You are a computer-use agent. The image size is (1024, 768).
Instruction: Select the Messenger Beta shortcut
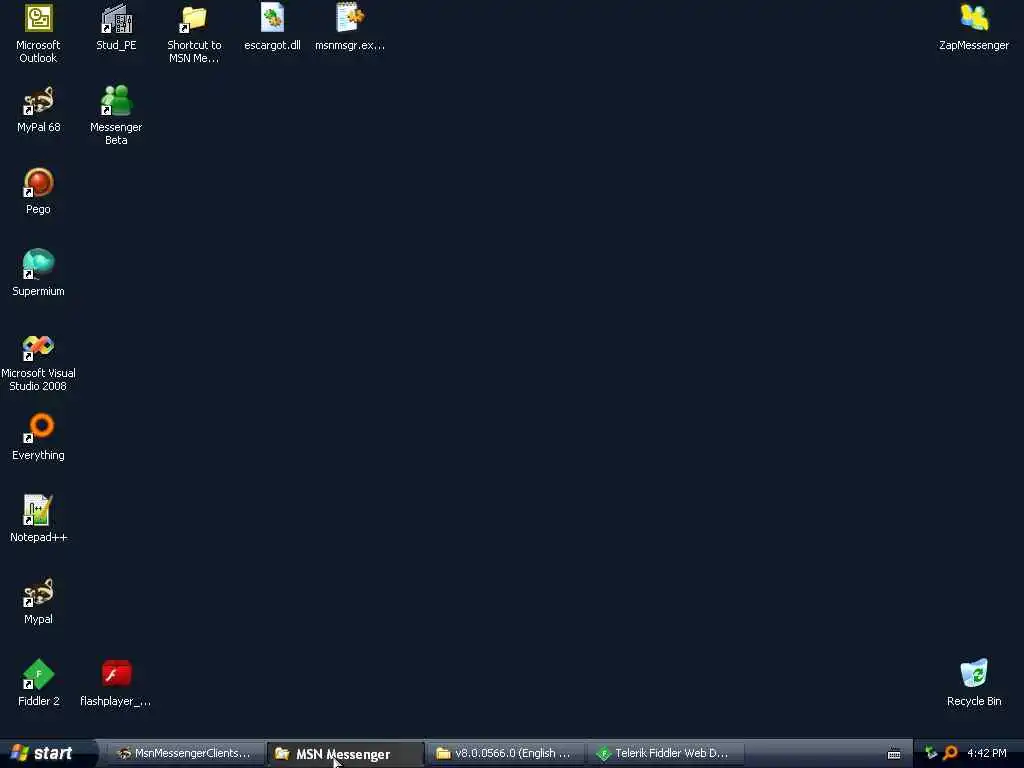(x=116, y=115)
